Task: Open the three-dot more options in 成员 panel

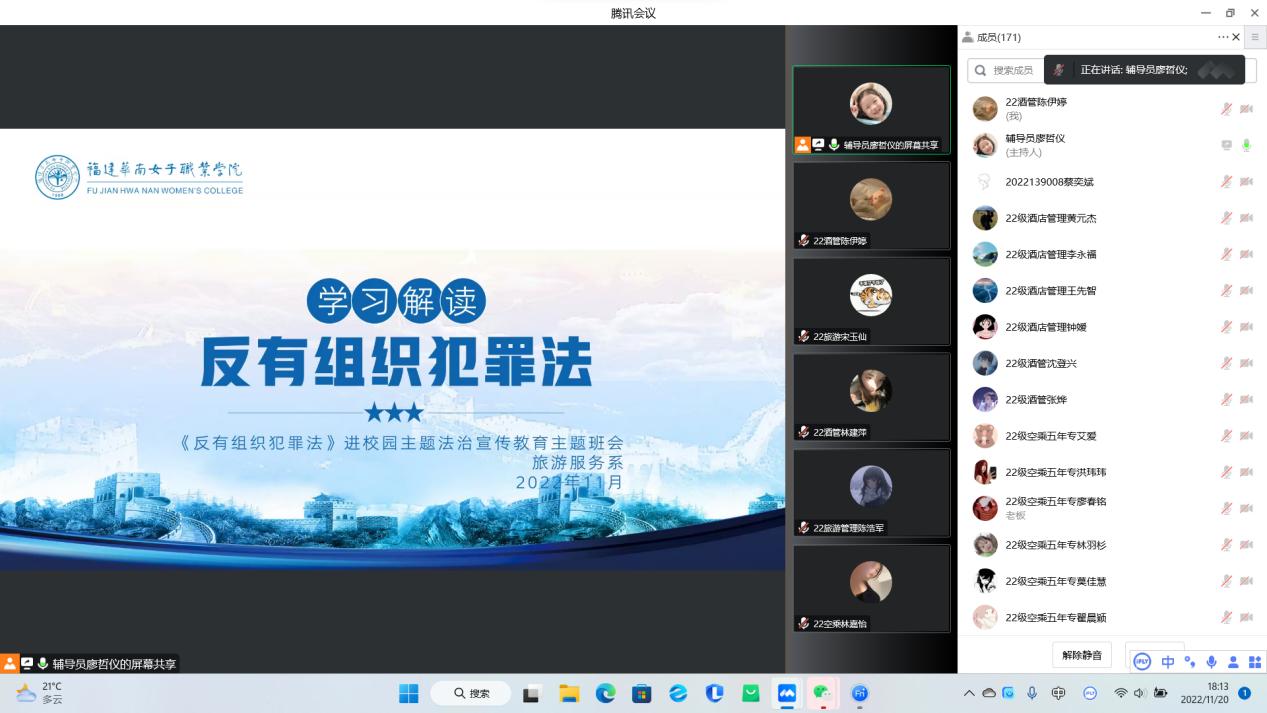Action: 1223,37
